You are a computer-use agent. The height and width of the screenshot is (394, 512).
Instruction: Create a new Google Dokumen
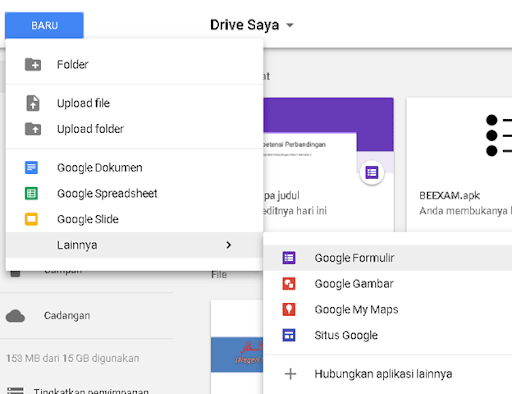click(134, 167)
